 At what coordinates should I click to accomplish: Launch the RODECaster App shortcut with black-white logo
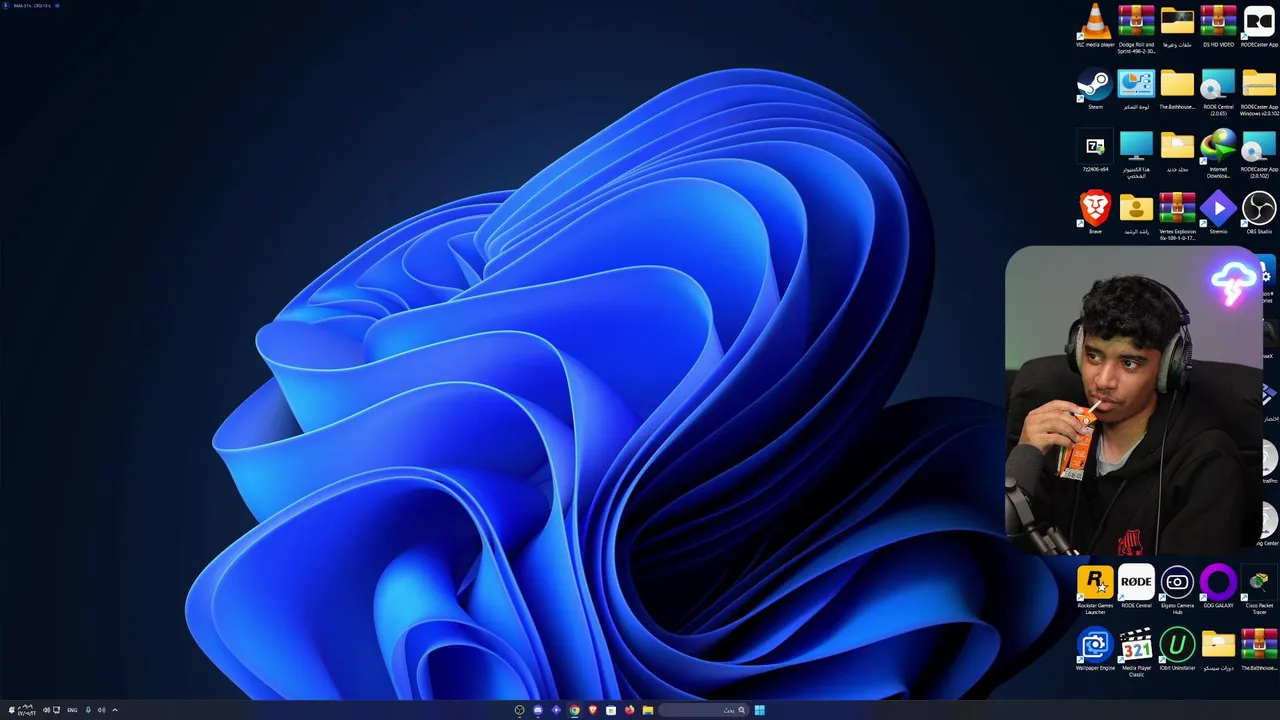(x=1259, y=27)
